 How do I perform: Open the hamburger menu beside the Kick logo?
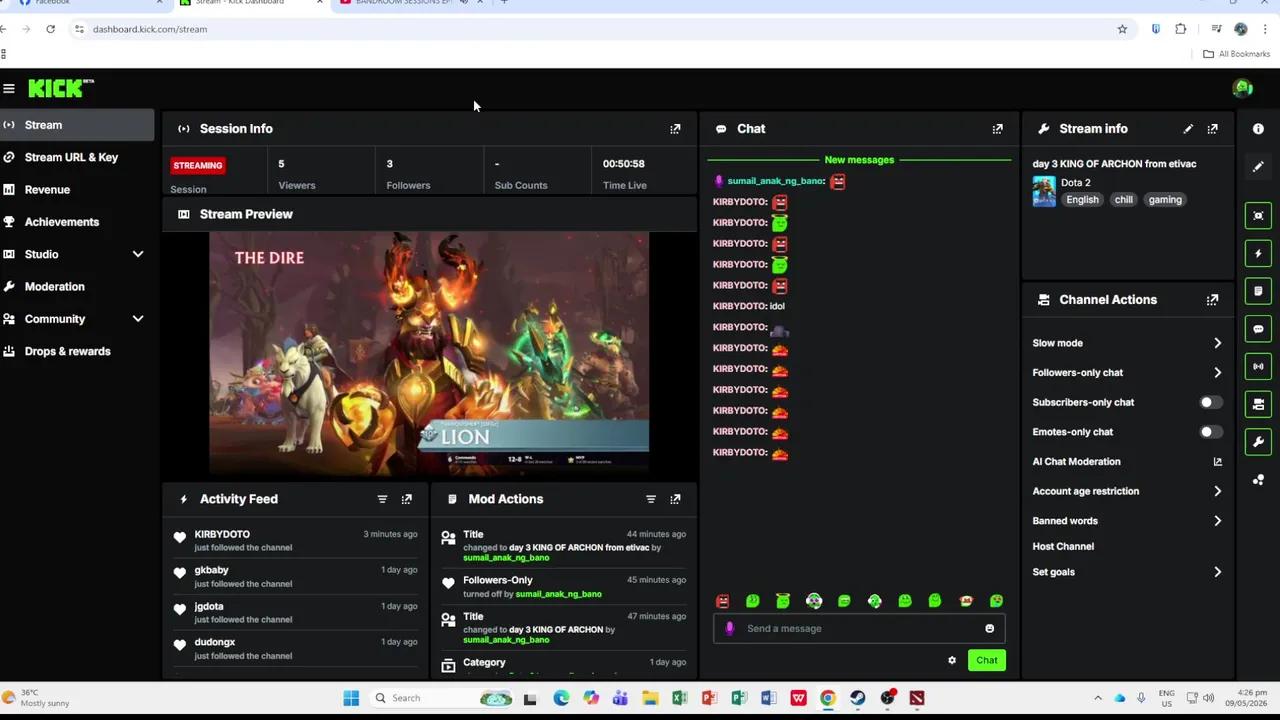point(9,89)
